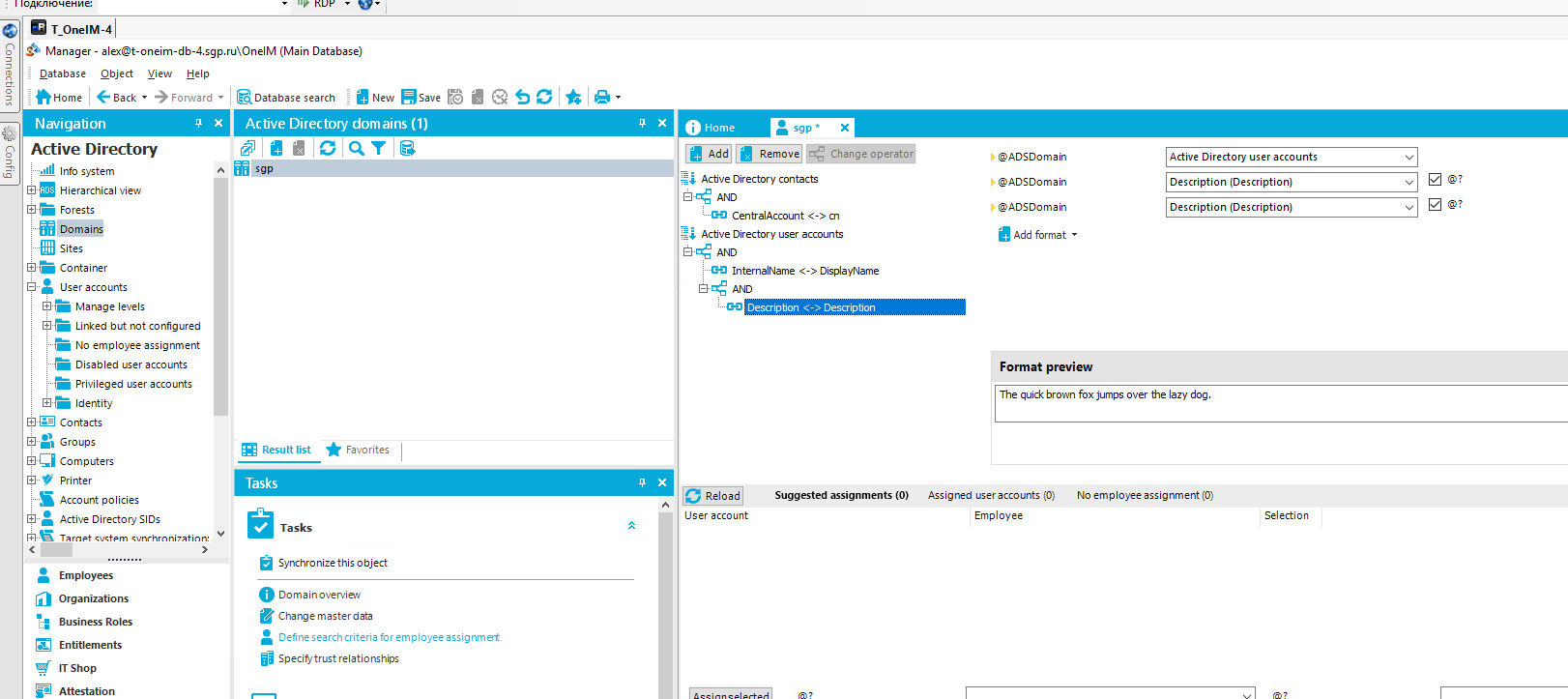Select the sgp domain in result list
The image size is (1568, 699).
[x=454, y=168]
